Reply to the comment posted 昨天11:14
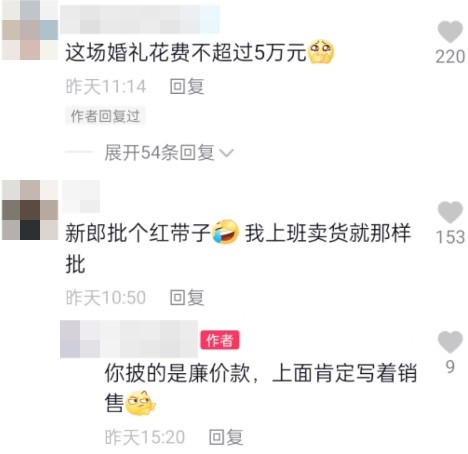 point(187,86)
